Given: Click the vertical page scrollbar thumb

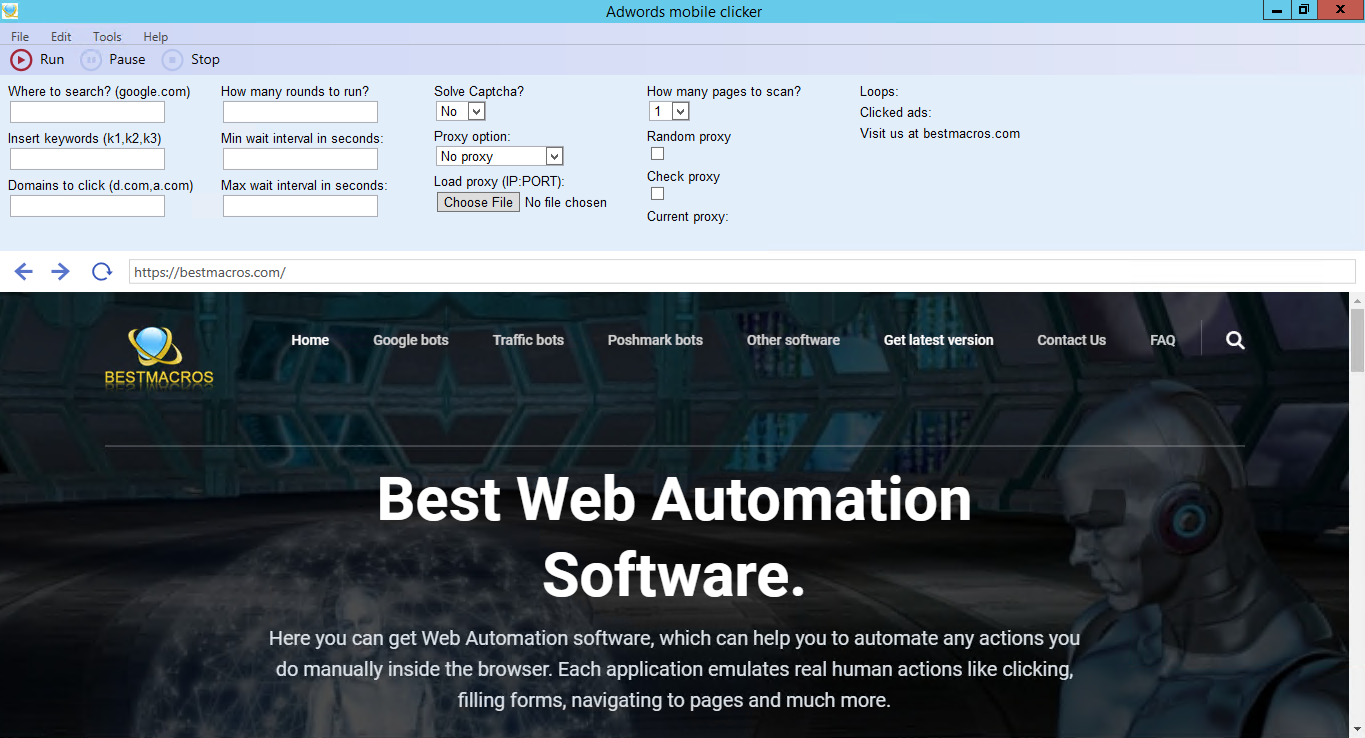Looking at the screenshot, I should (x=1357, y=340).
